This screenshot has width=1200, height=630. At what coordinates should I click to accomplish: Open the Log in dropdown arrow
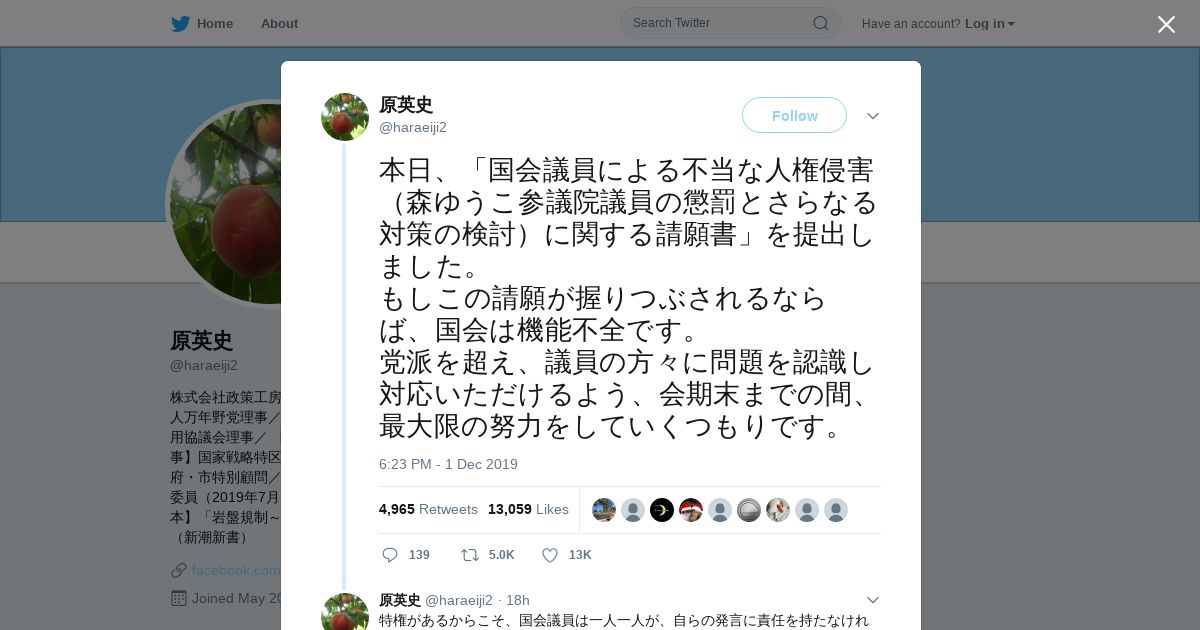click(x=1011, y=24)
